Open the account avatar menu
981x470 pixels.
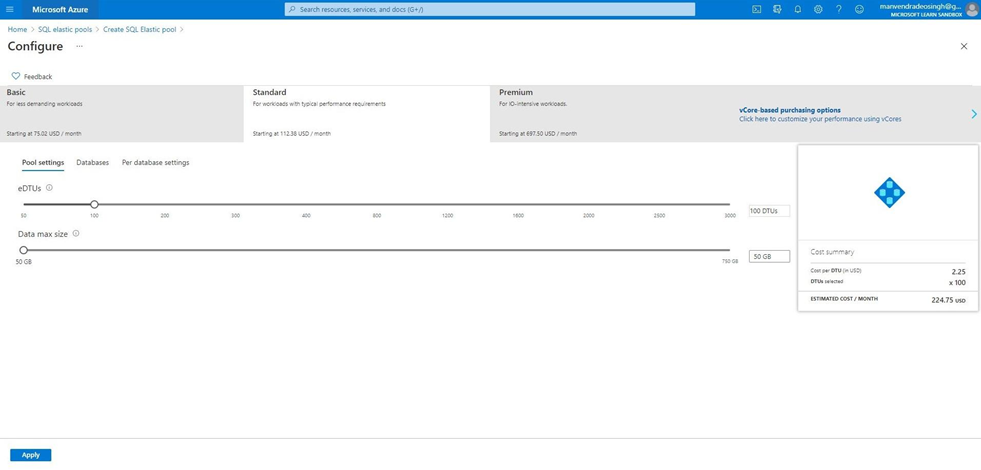pyautogui.click(x=972, y=9)
